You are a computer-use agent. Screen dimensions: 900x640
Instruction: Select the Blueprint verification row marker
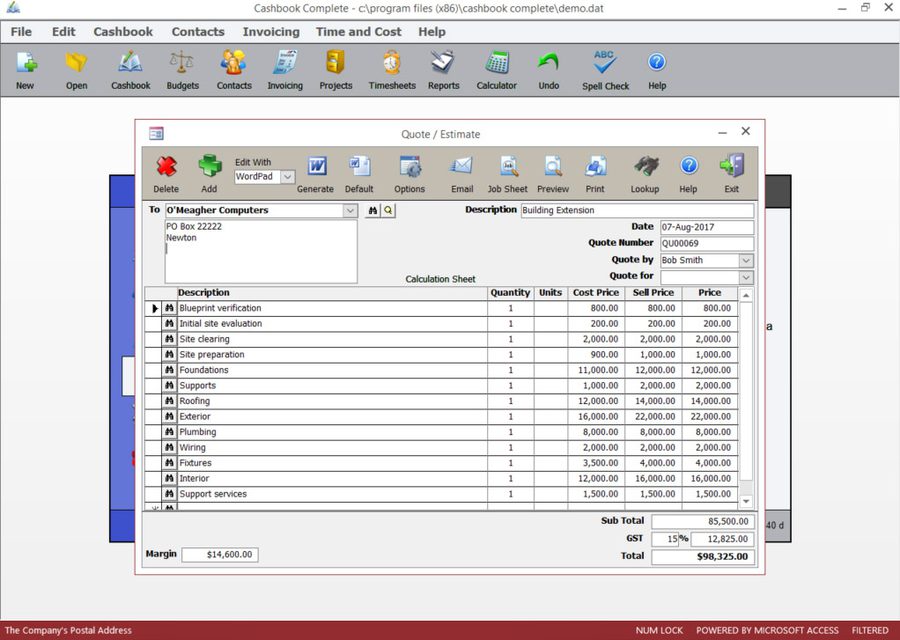click(153, 308)
